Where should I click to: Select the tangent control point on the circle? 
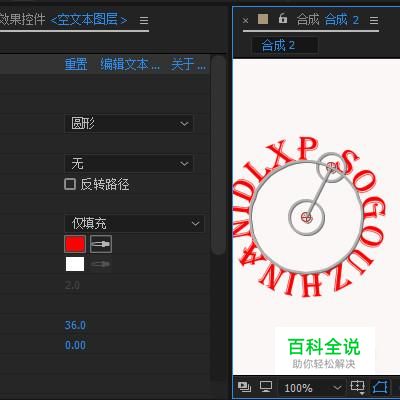[331, 167]
